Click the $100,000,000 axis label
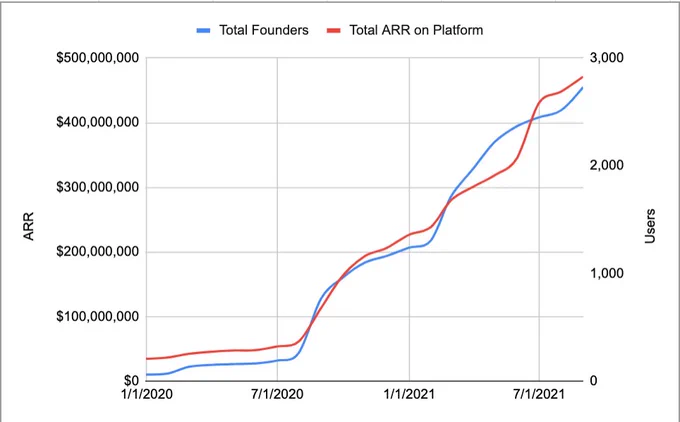The image size is (680, 422). 98,316
